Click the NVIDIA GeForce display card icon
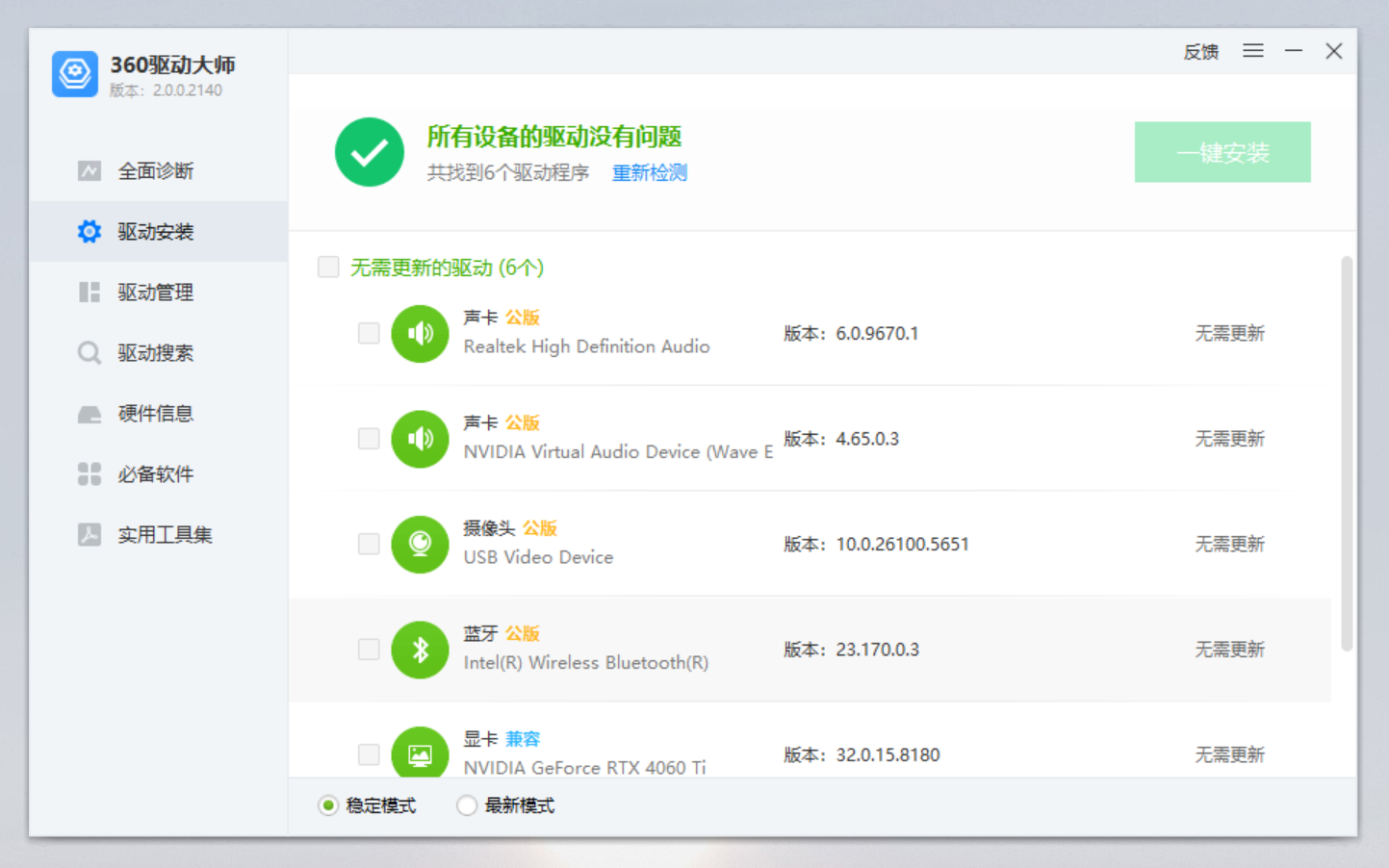1389x868 pixels. tap(420, 753)
